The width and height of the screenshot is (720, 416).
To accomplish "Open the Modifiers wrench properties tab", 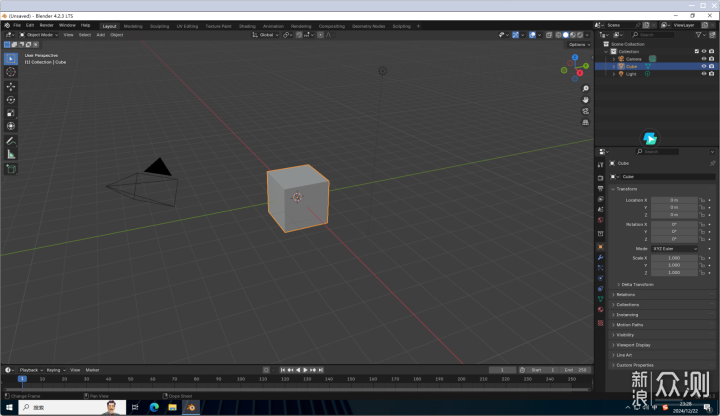I will 601,258.
